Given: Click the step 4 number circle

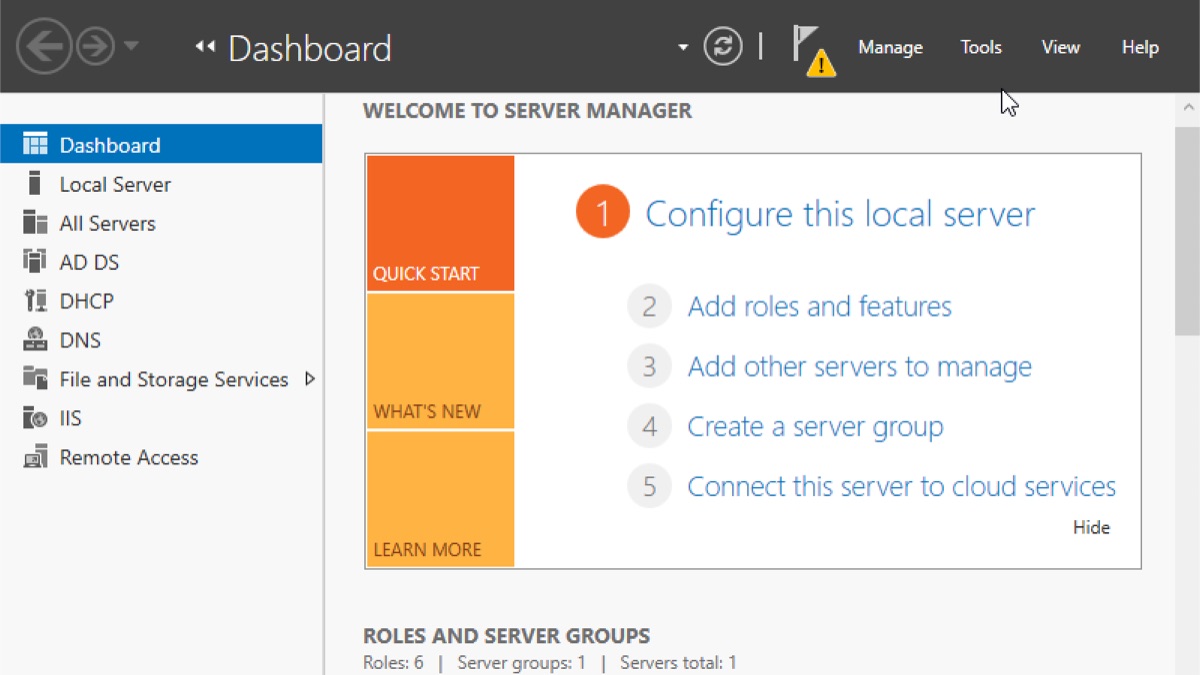Looking at the screenshot, I should pyautogui.click(x=649, y=427).
